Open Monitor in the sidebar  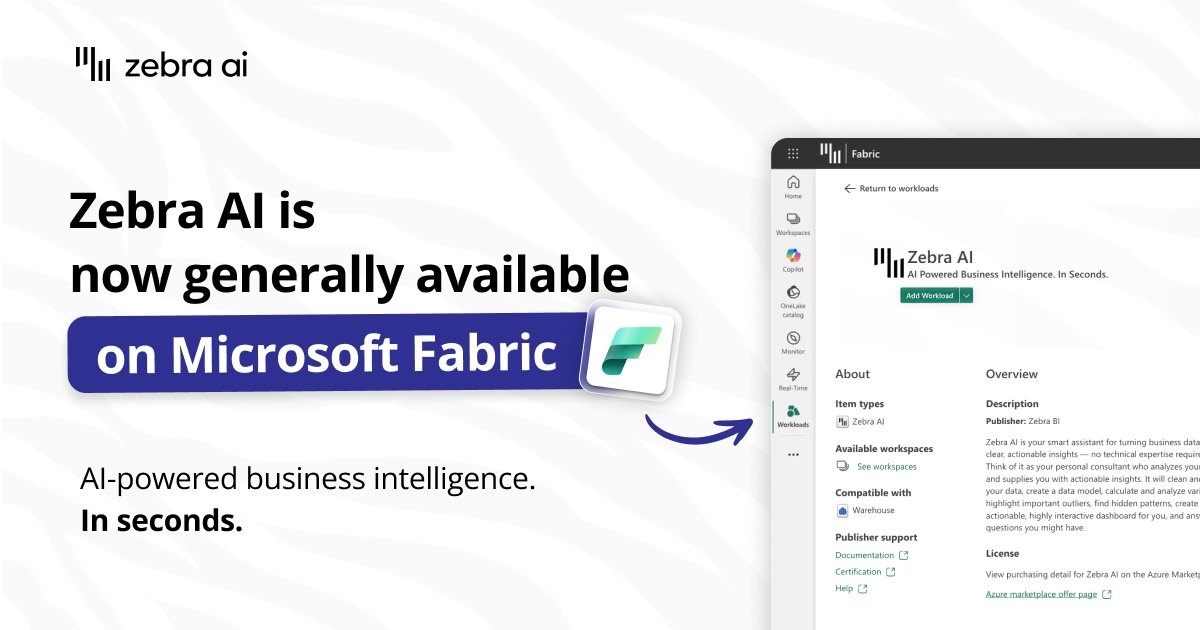pos(793,343)
